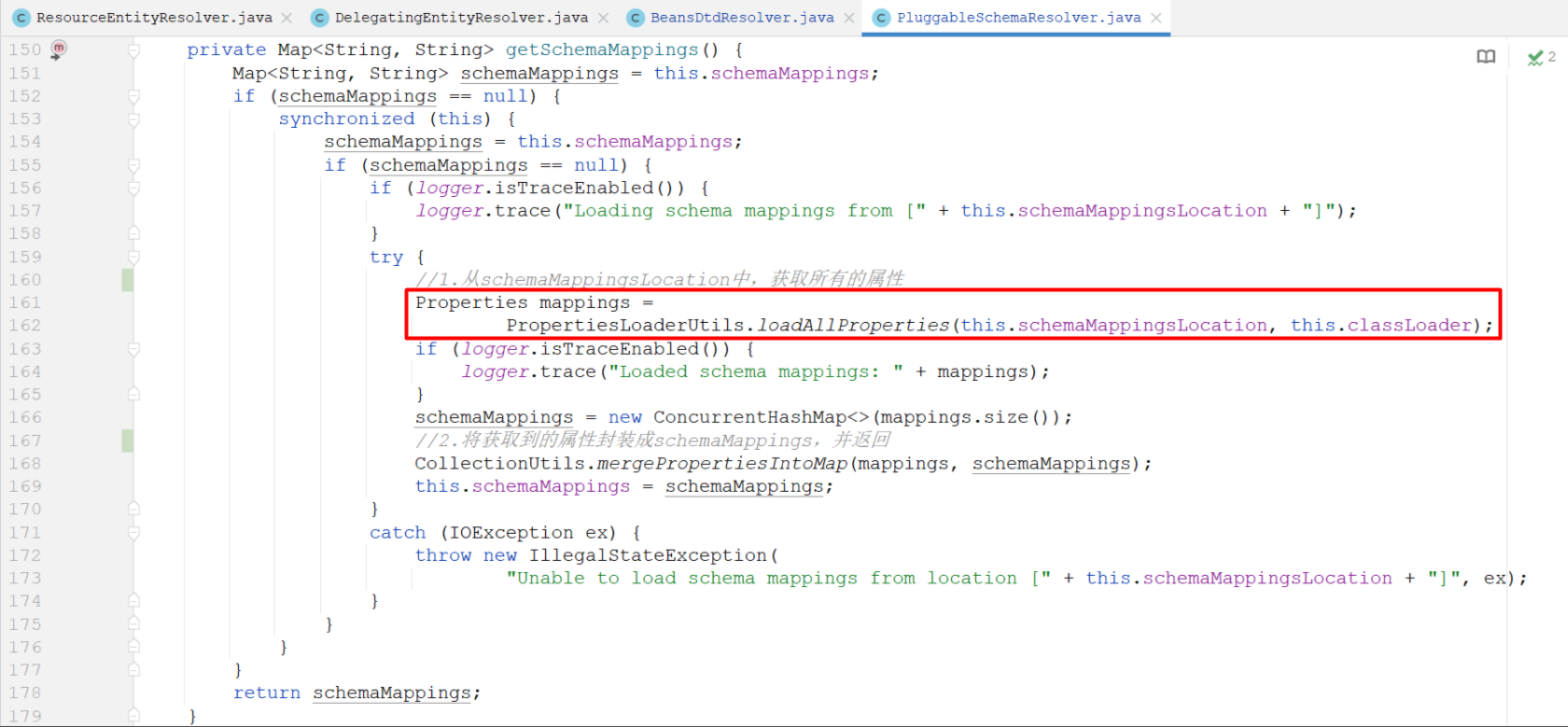1568x727 pixels.
Task: Click the green change marker at line 167
Action: tap(127, 440)
